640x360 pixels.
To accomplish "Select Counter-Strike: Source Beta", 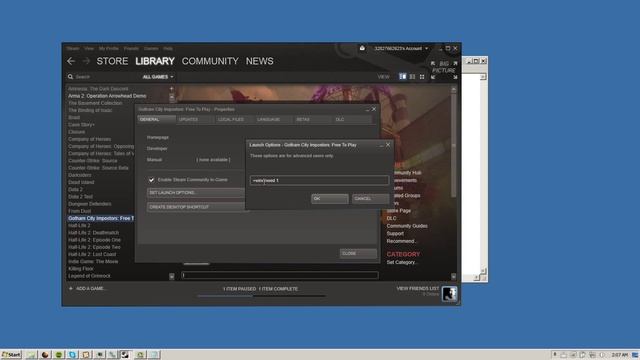I will click(x=98, y=168).
